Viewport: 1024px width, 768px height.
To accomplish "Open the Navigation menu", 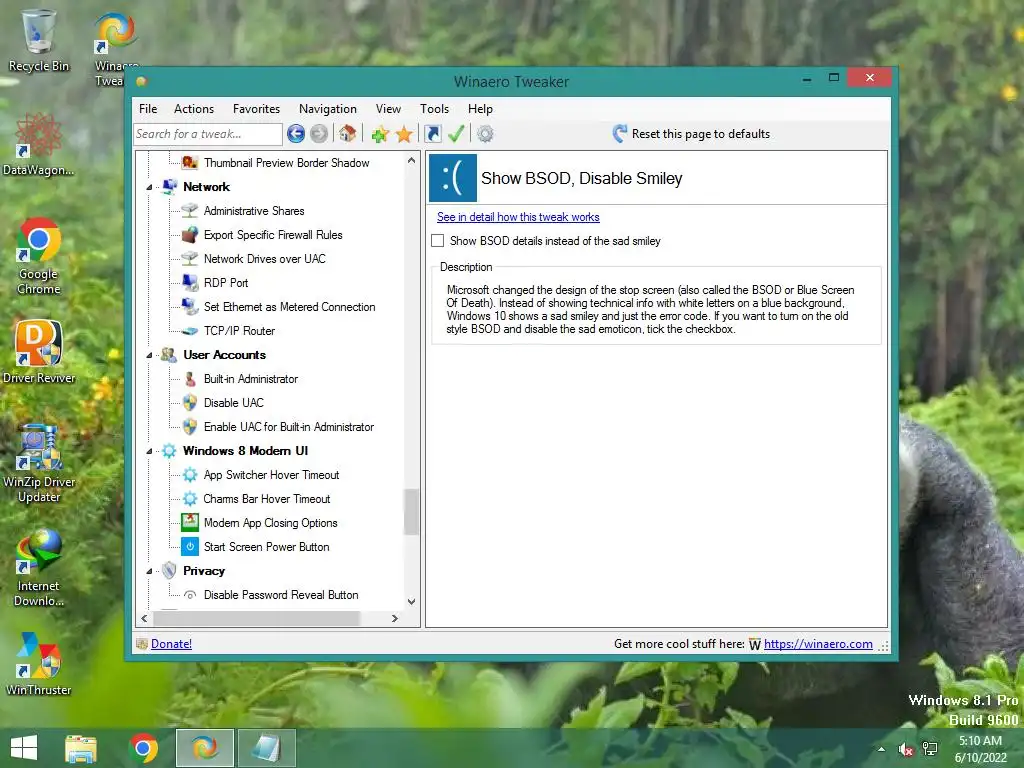I will tap(328, 109).
